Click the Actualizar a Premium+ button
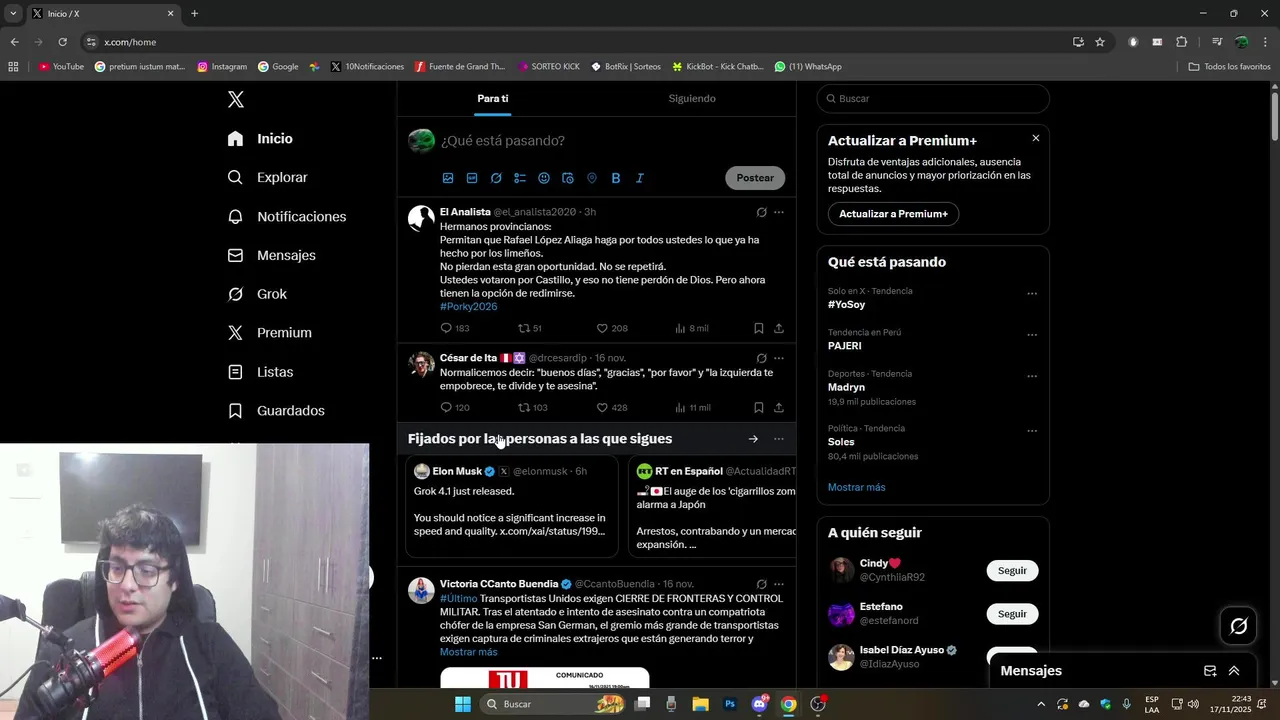The width and height of the screenshot is (1280, 720). [x=893, y=214]
